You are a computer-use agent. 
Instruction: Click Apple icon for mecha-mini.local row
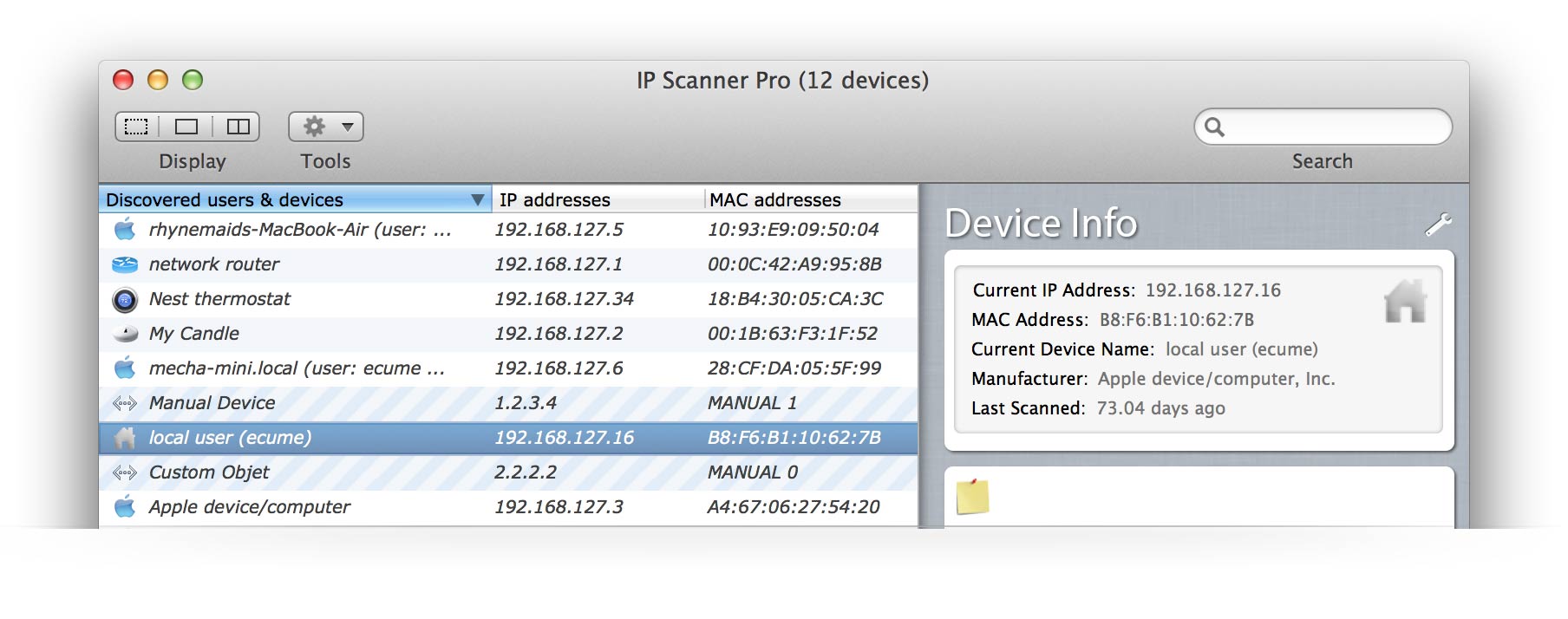(126, 368)
